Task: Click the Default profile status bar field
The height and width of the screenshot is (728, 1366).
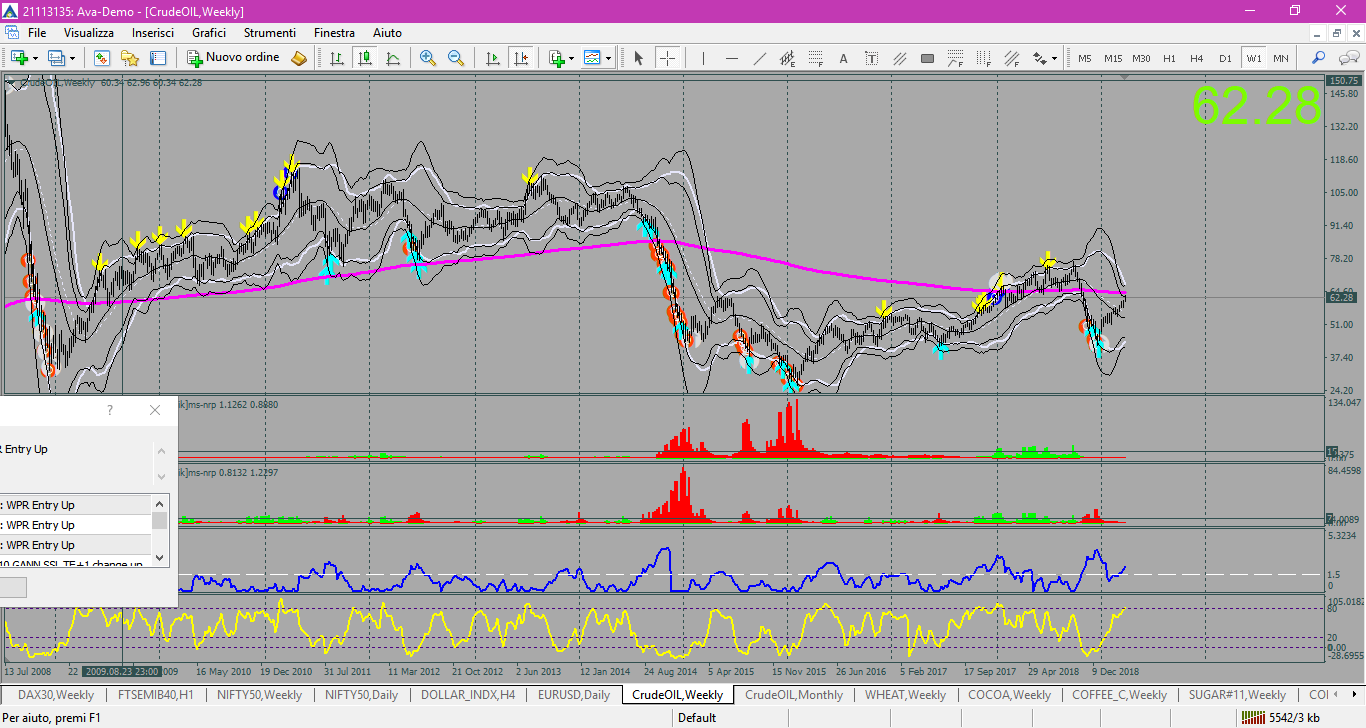Action: [x=697, y=717]
